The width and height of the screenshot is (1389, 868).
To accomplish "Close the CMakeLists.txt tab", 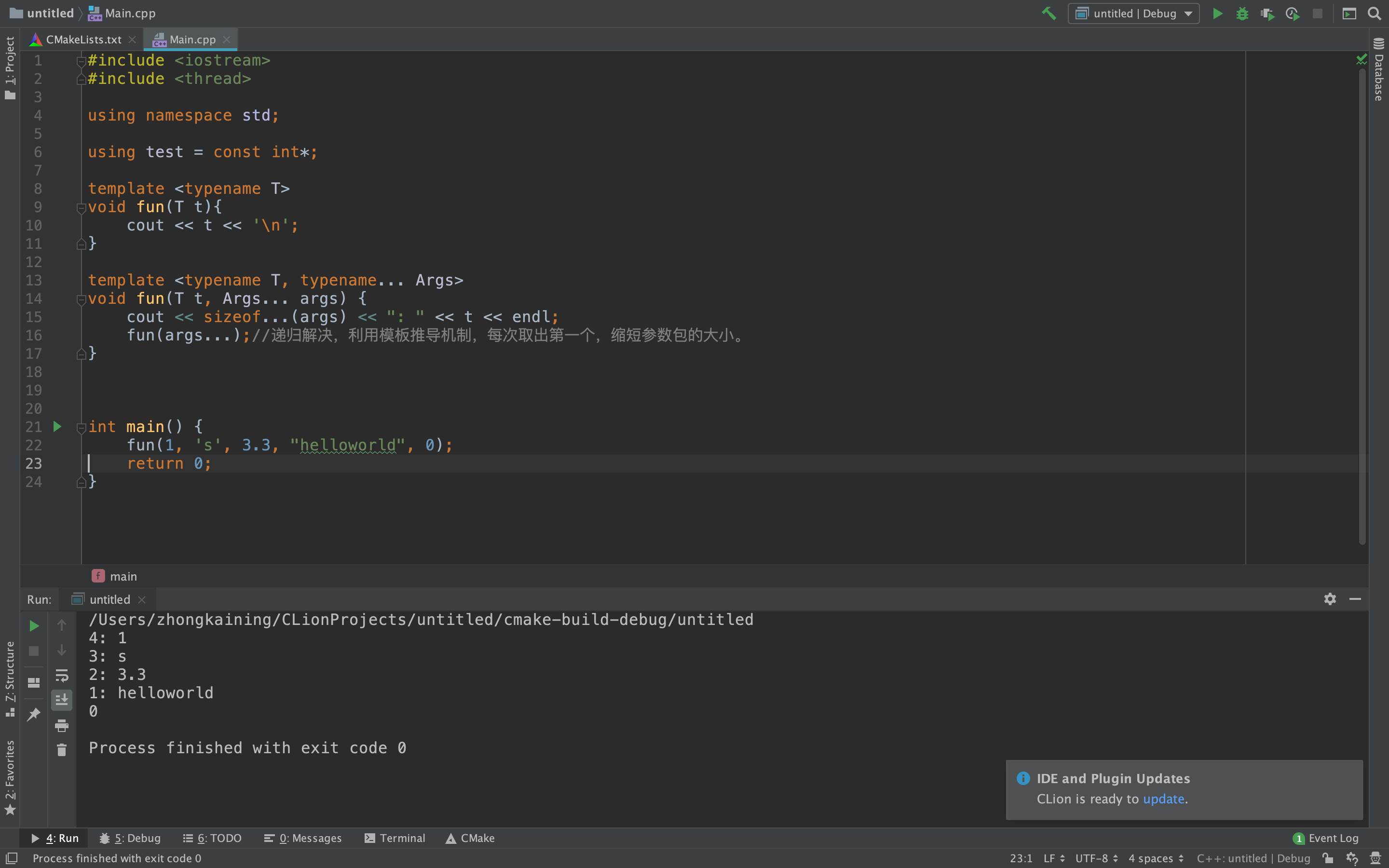I will point(133,40).
